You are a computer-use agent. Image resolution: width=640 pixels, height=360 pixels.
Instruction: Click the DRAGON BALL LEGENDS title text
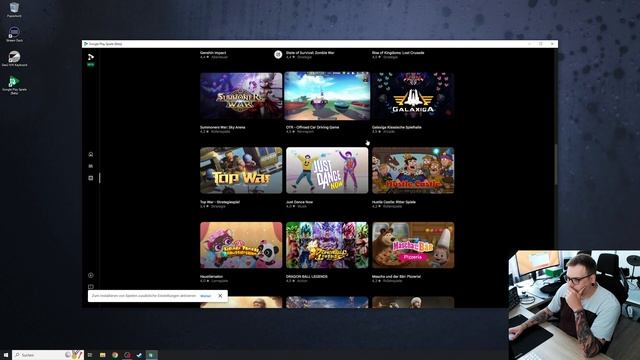tap(307, 276)
